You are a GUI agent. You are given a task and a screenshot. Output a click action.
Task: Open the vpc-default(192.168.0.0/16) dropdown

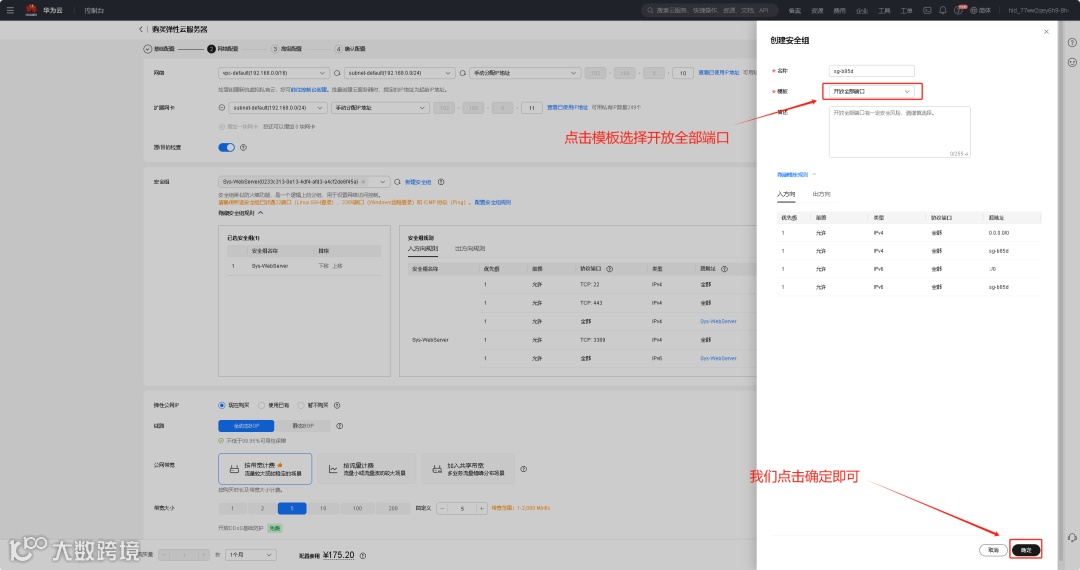pos(274,73)
